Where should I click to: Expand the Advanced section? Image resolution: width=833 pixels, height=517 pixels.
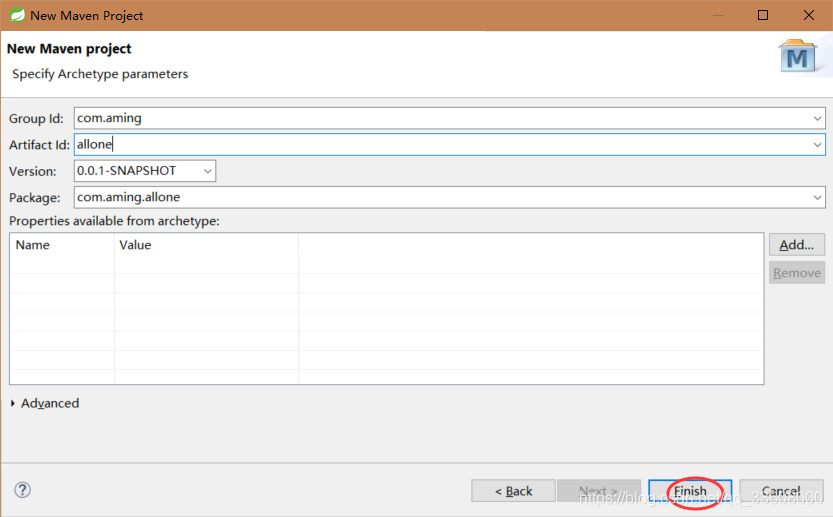click(x=13, y=403)
